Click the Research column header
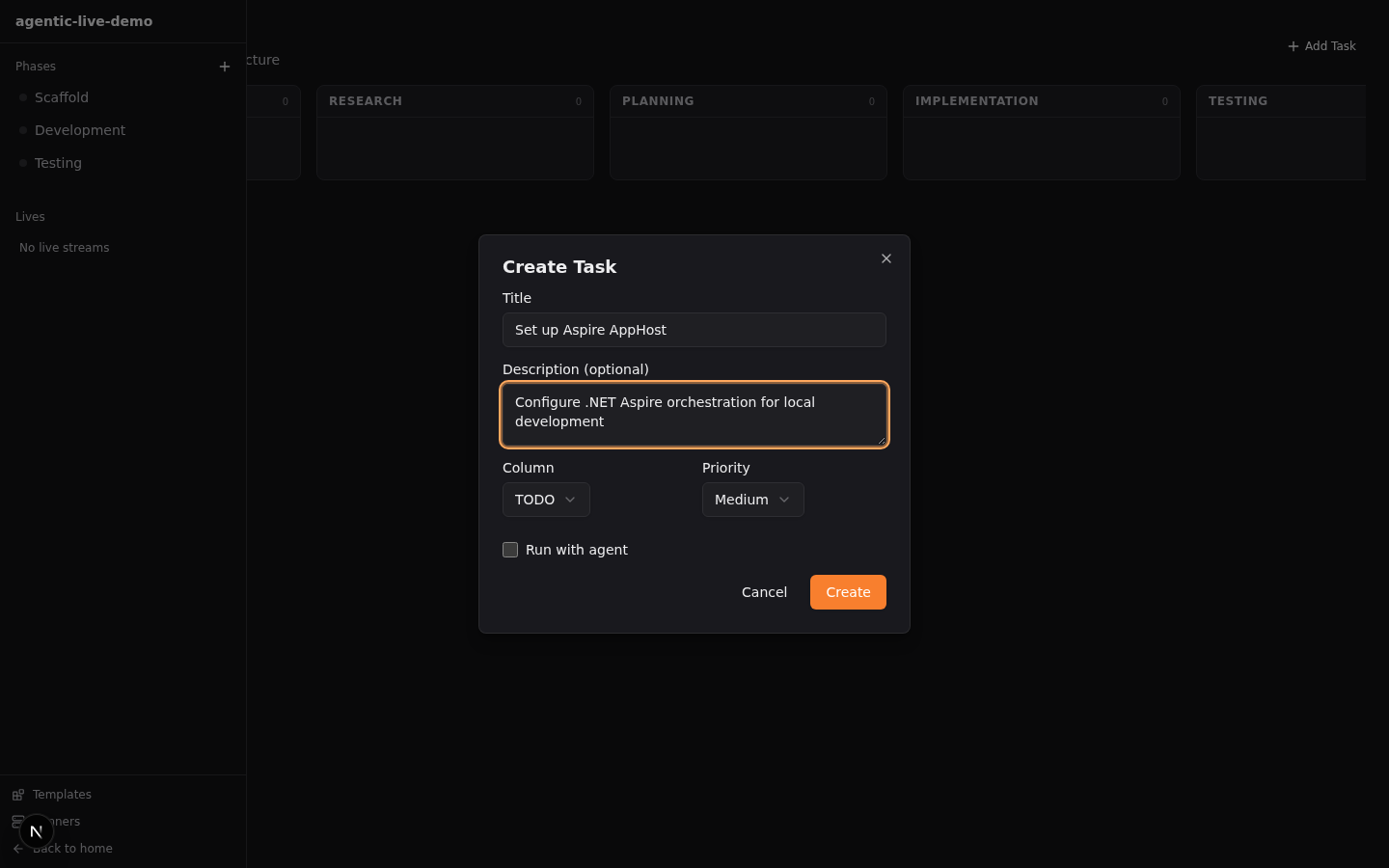 click(366, 101)
